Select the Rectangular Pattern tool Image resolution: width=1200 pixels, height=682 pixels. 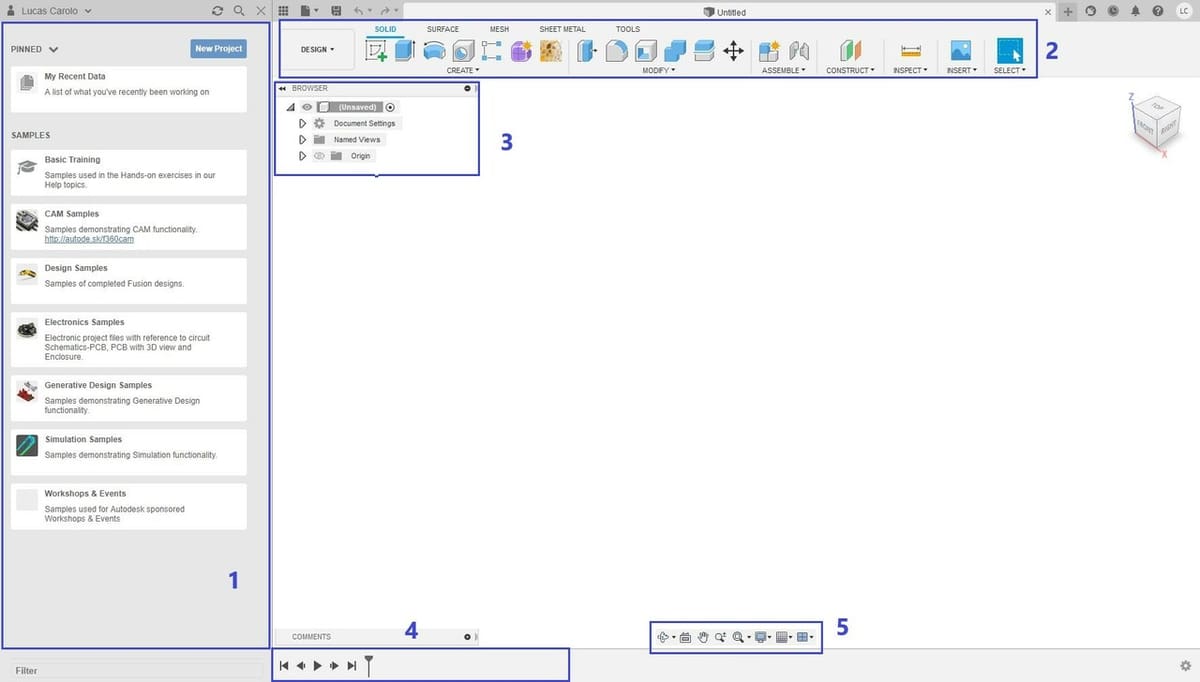[492, 50]
